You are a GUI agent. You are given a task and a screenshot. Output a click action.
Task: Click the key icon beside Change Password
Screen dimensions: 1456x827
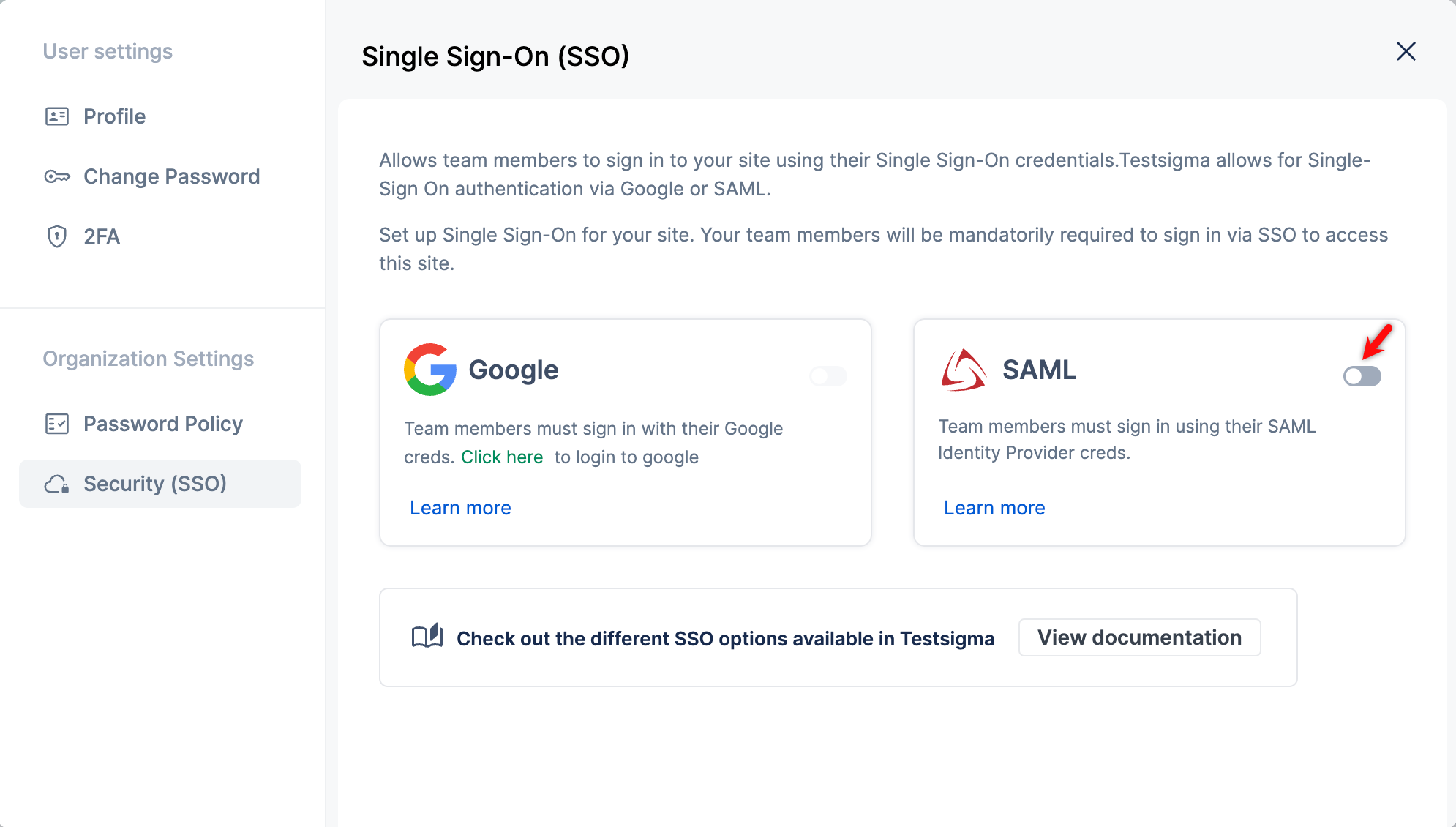[56, 176]
